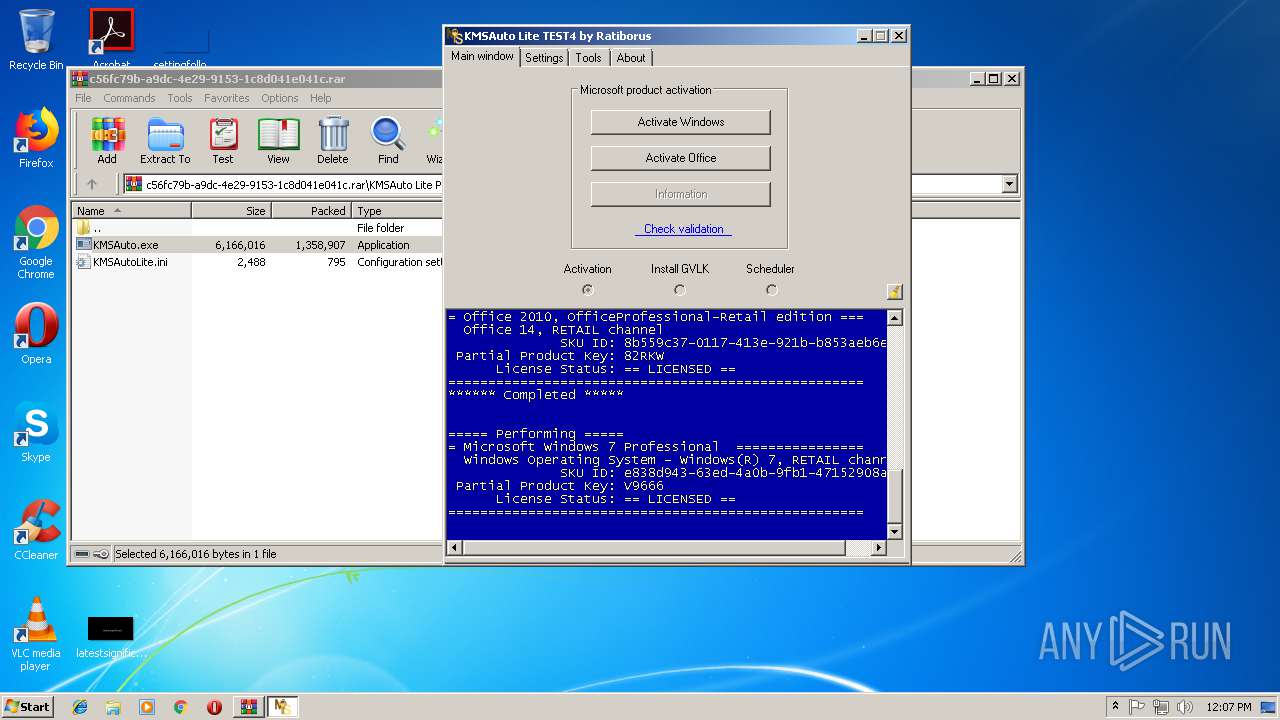Click Windows Media Player taskbar icon
Screen dimensions: 1280x720
tap(147, 707)
